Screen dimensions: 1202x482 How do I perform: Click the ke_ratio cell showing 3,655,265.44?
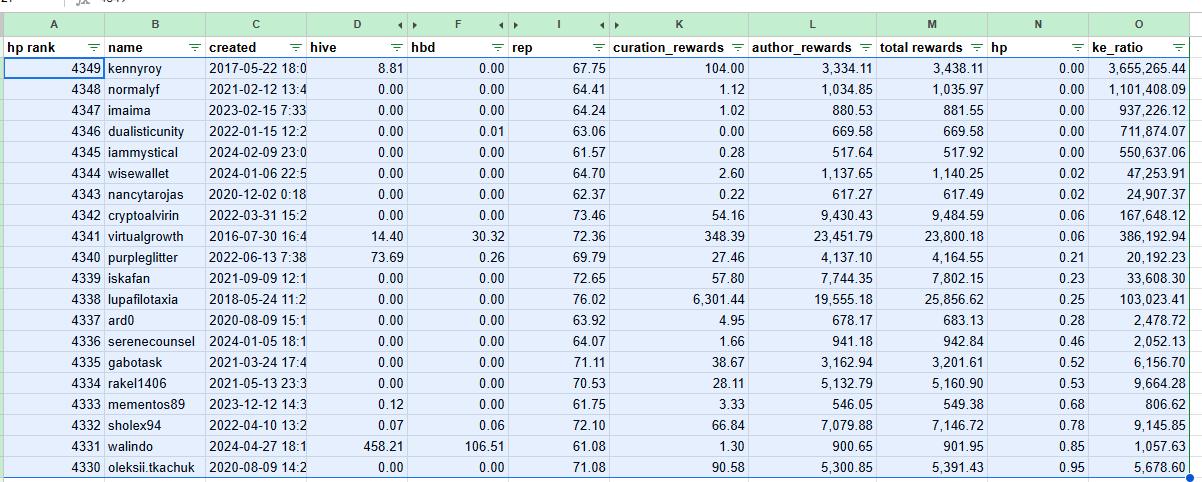(1144, 68)
